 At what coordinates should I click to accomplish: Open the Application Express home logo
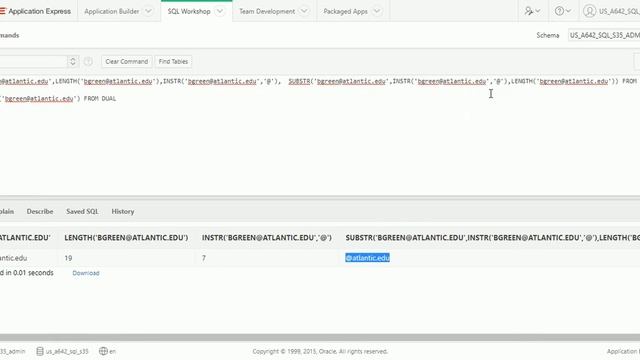tap(36, 11)
